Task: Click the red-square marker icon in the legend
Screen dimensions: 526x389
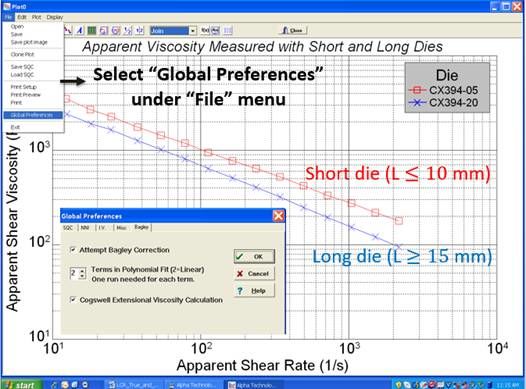Action: (x=417, y=90)
